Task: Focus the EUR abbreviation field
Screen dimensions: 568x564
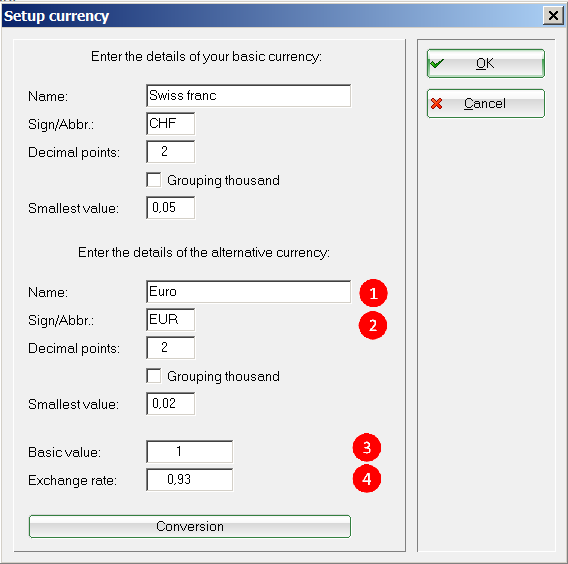Action: click(x=171, y=319)
